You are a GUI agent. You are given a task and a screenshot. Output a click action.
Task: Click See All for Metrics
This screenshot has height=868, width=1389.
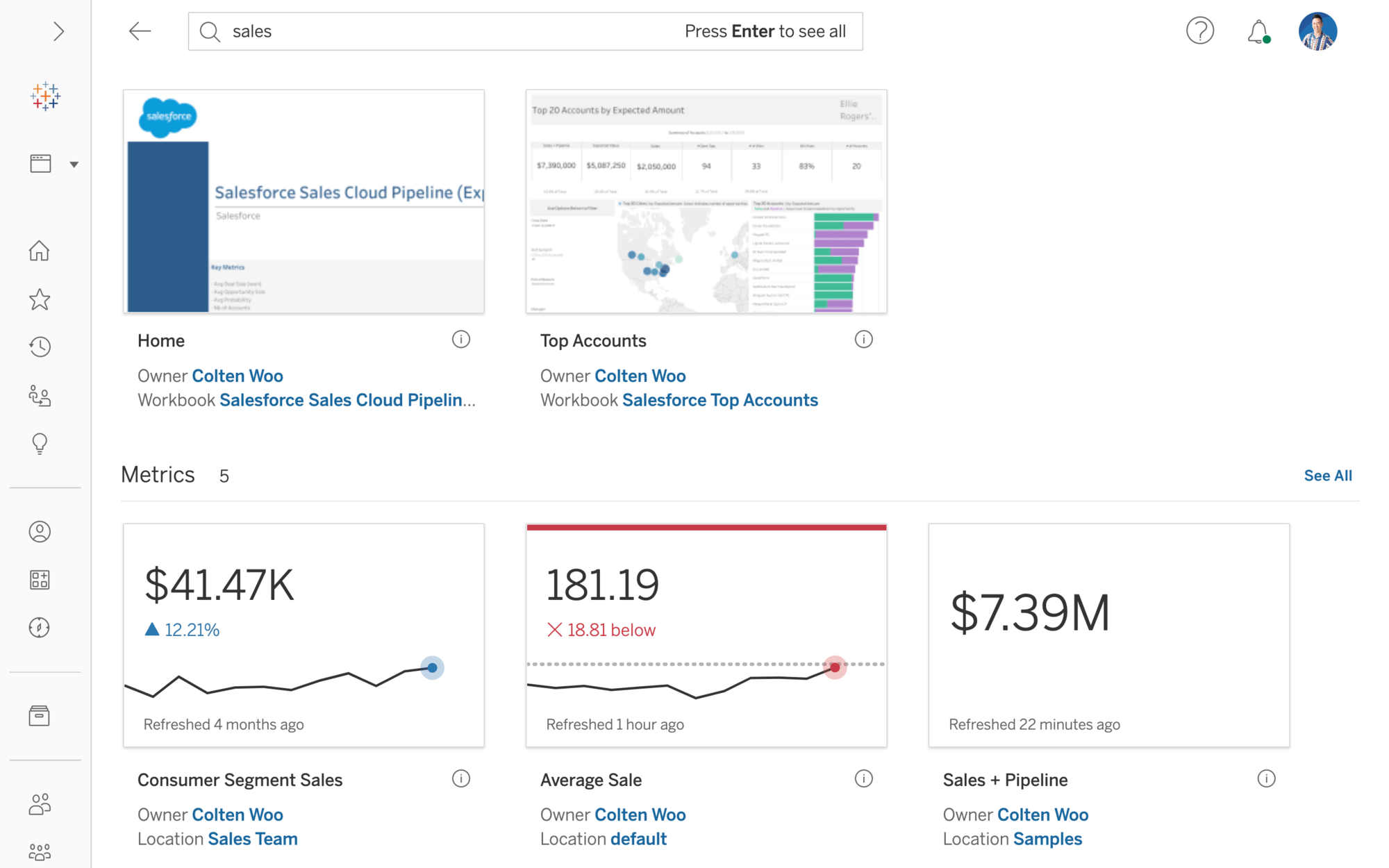click(1328, 476)
